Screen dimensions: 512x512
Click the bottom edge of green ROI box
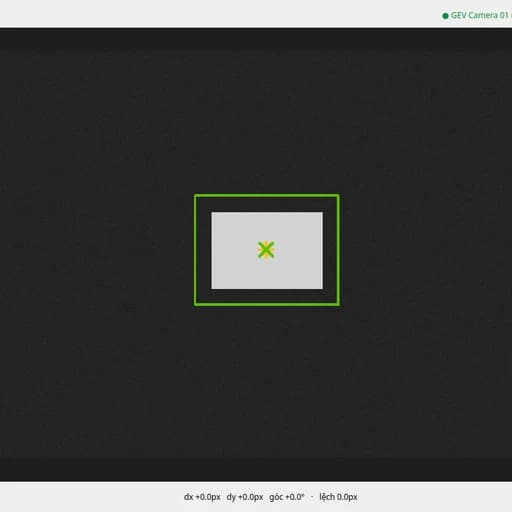[267, 304]
